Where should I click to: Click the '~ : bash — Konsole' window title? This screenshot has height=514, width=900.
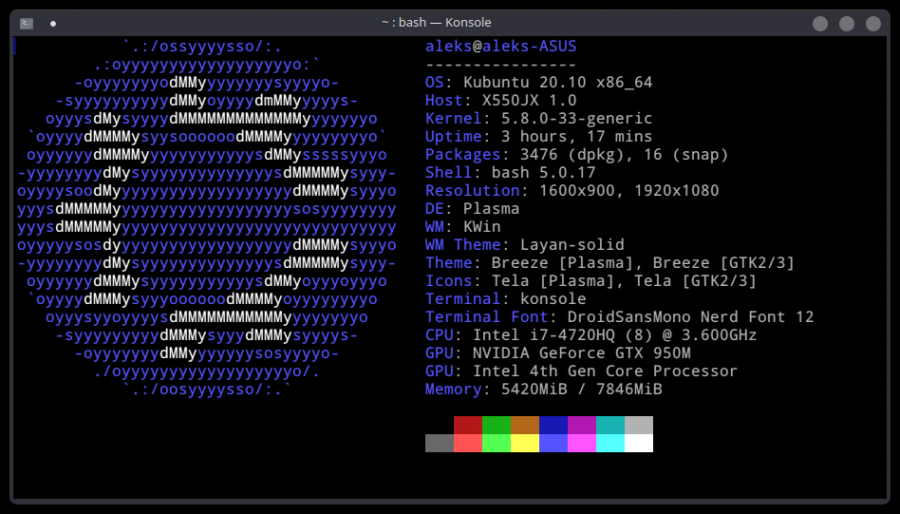[x=436, y=23]
